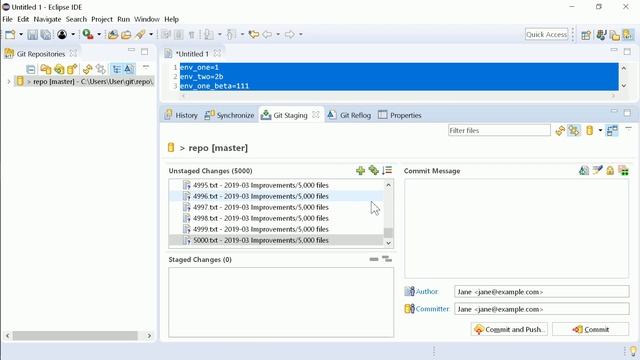Switch to the Synchronize tab
The height and width of the screenshot is (360, 640).
coord(229,115)
